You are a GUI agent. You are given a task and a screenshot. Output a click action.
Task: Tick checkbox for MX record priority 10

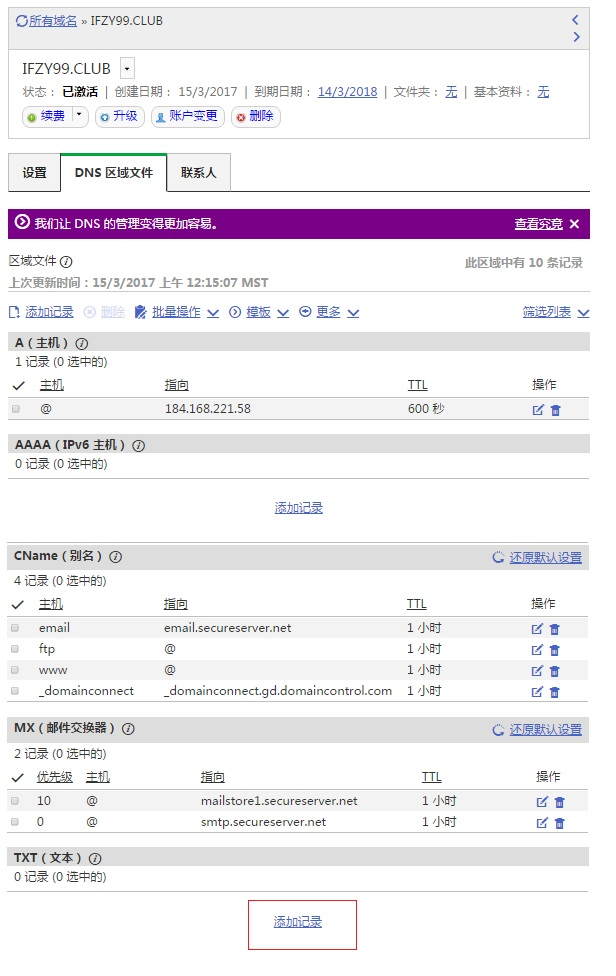[x=15, y=801]
